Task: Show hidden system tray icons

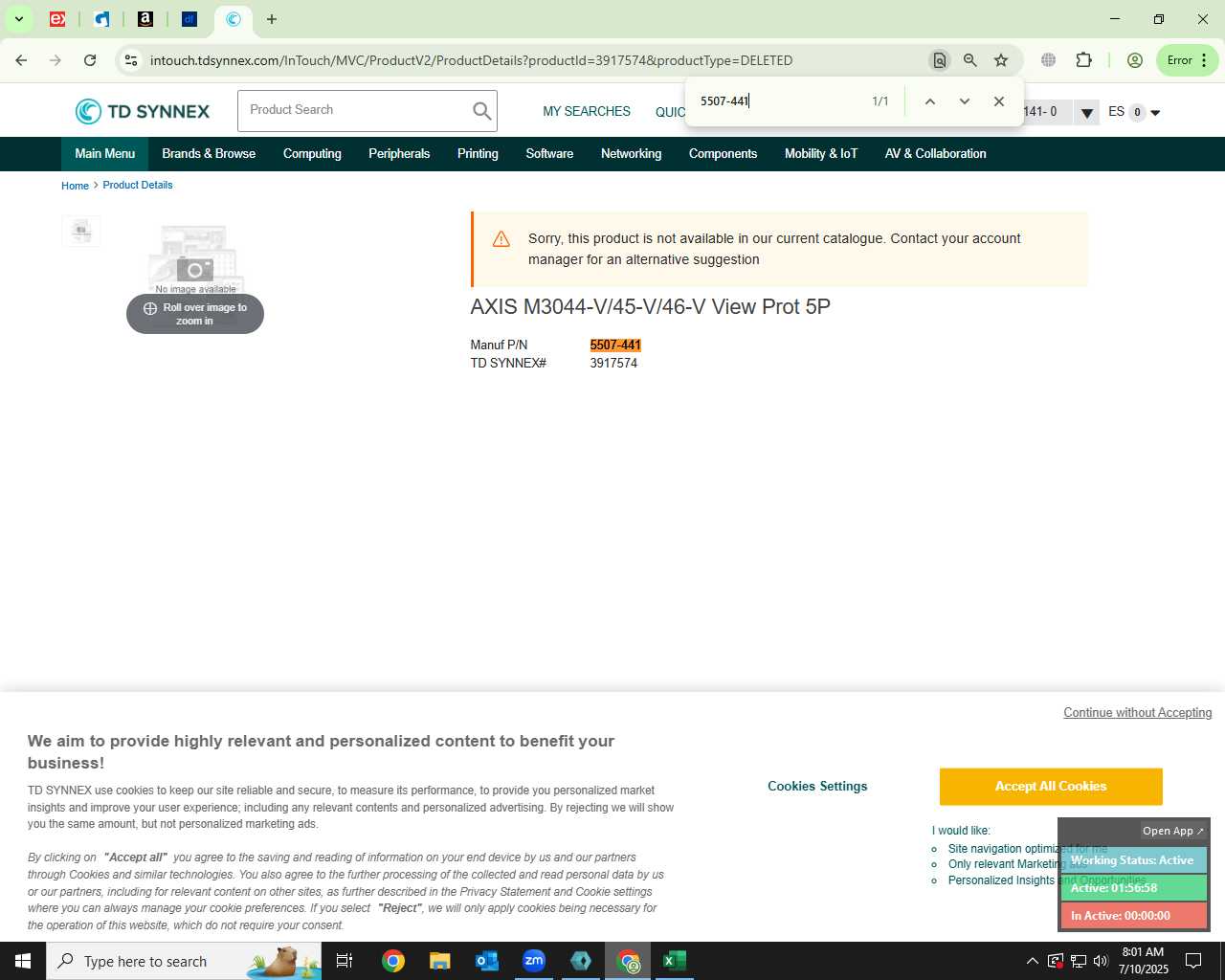Action: point(1032,961)
